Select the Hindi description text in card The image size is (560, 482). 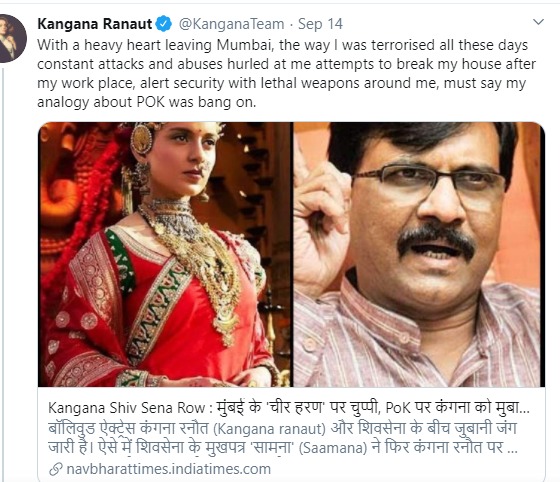coord(283,438)
